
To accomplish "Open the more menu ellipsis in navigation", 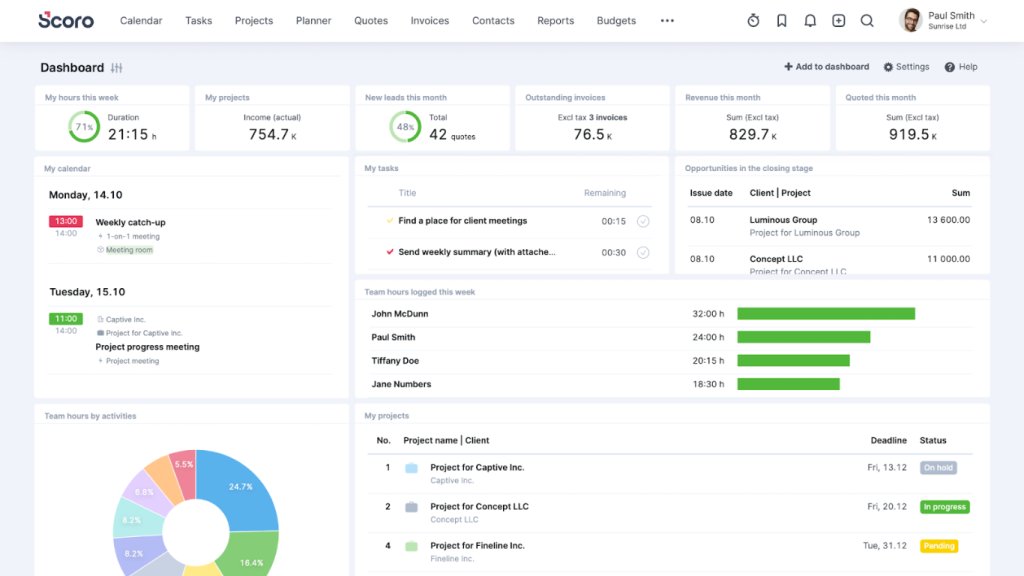I will point(667,21).
